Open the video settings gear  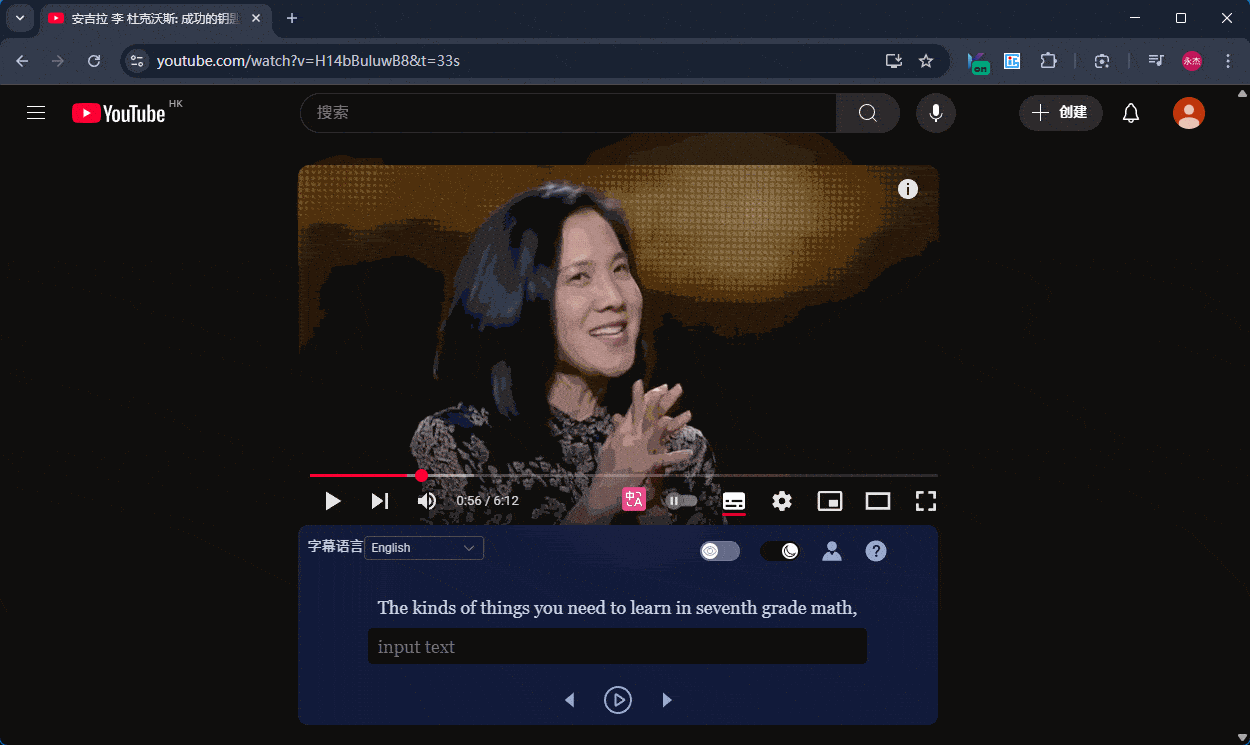[782, 501]
